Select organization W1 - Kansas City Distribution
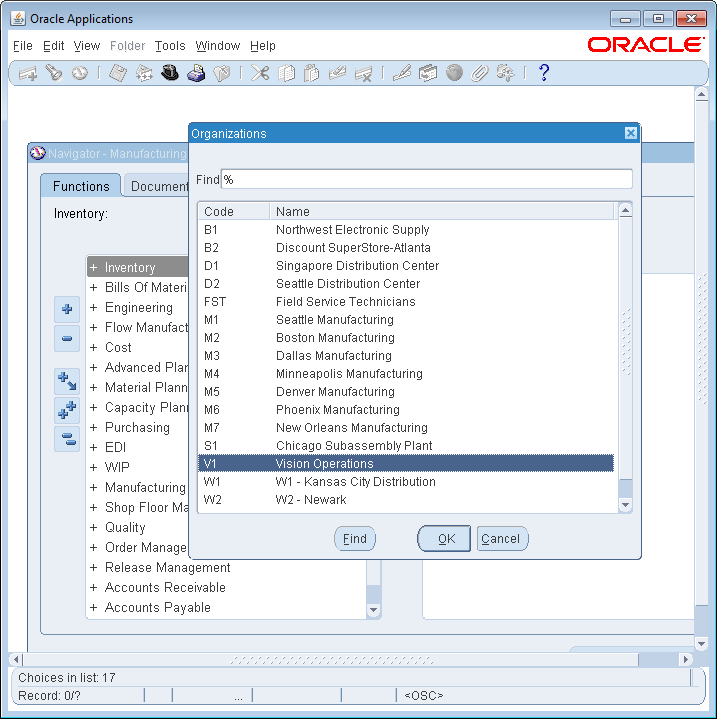This screenshot has height=719, width=717. click(x=406, y=482)
